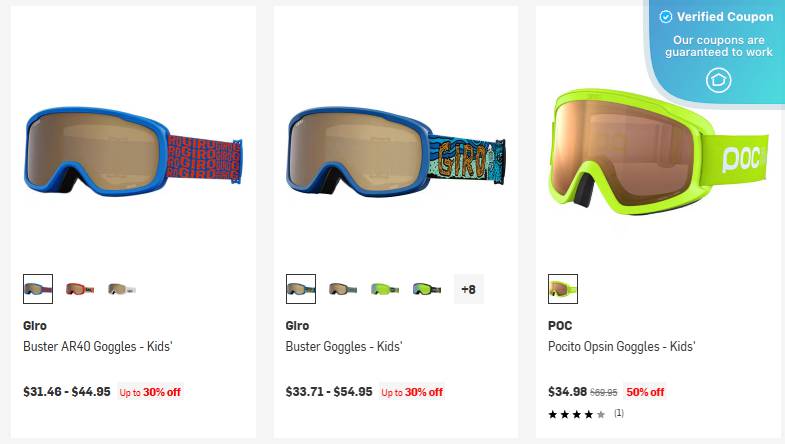Click the POC brand name

click(x=560, y=325)
